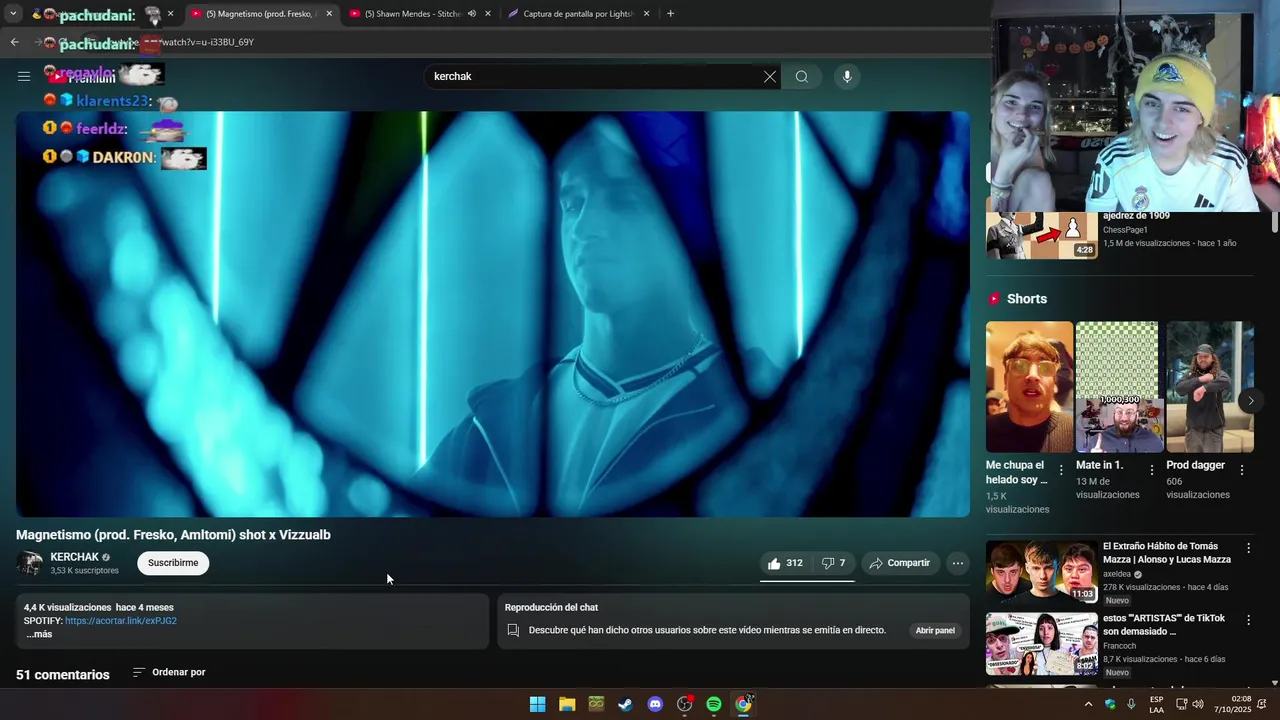Open taskbar notifications bell

click(1262, 704)
